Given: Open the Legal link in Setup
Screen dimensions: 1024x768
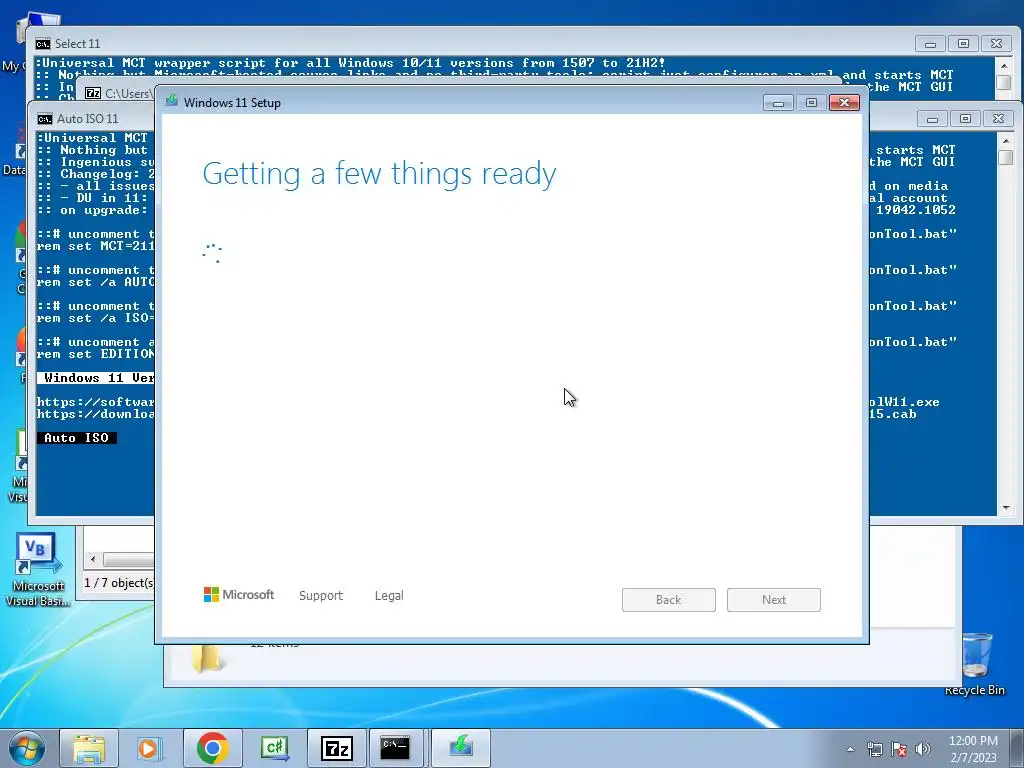Looking at the screenshot, I should click(x=389, y=596).
